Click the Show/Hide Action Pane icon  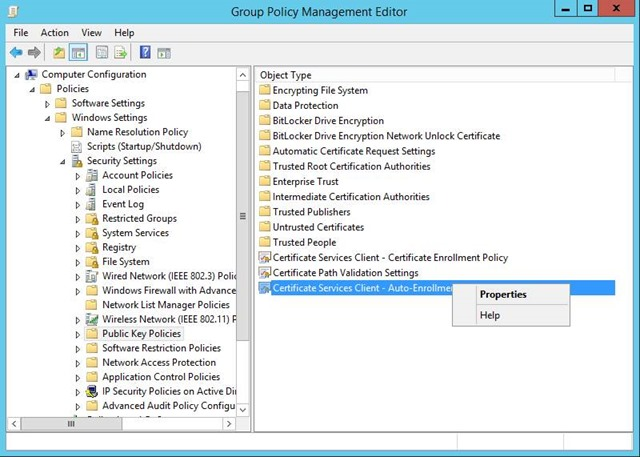(164, 53)
